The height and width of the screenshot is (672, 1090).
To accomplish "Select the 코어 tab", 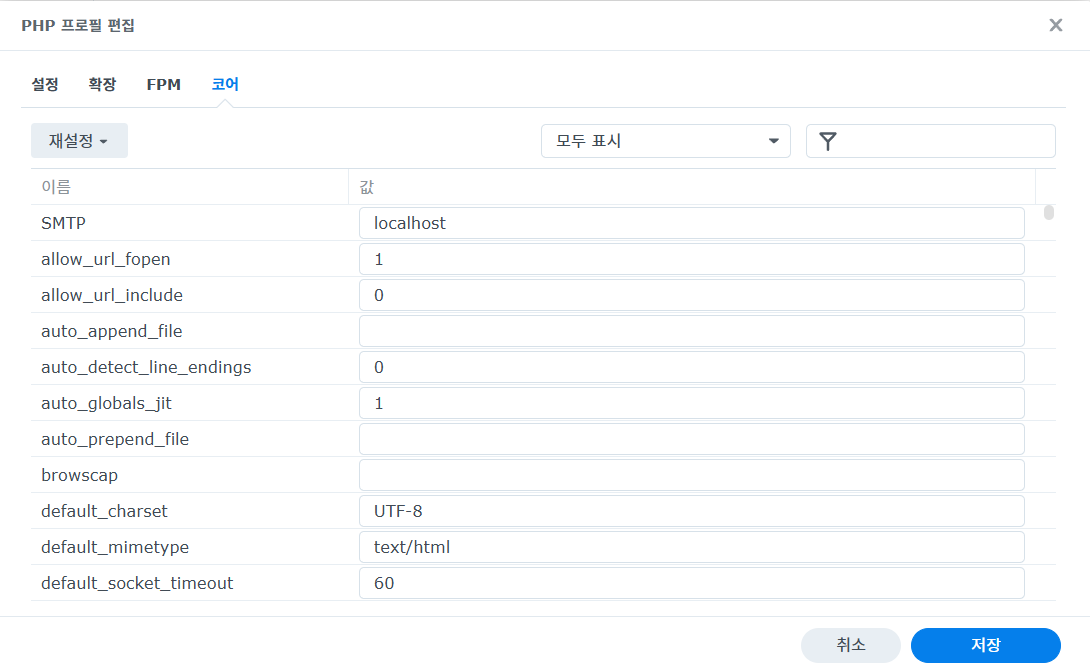I will (225, 84).
